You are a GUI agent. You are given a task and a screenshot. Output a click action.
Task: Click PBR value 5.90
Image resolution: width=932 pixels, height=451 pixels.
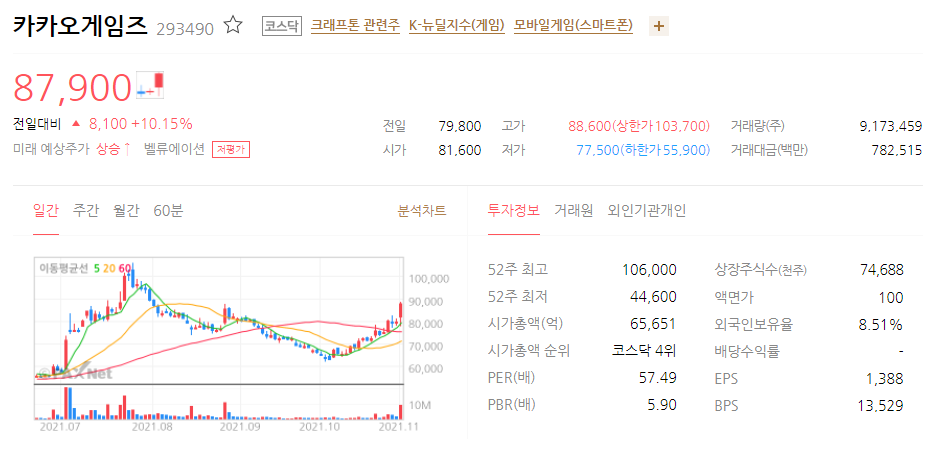click(660, 405)
